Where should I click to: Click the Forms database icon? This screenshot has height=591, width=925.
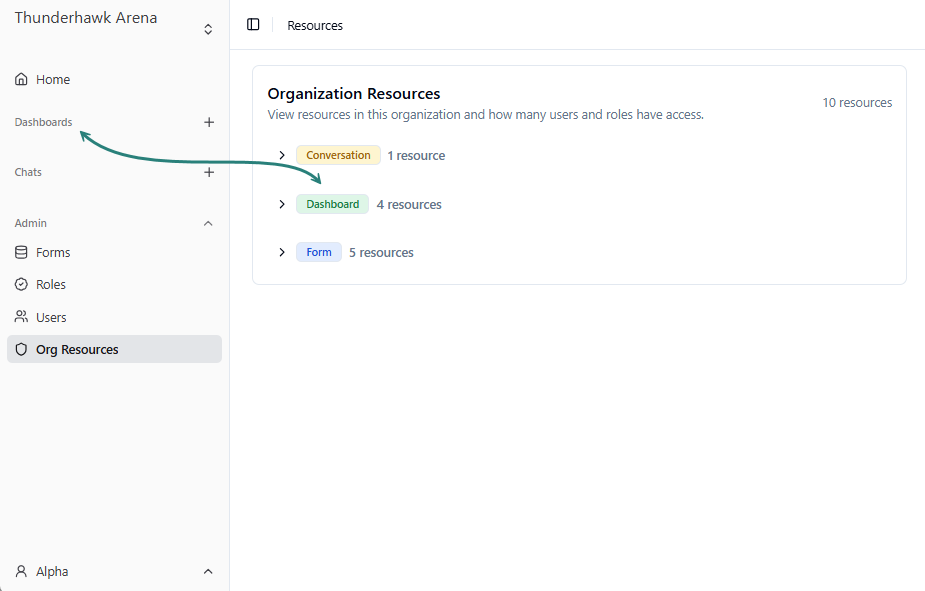21,253
